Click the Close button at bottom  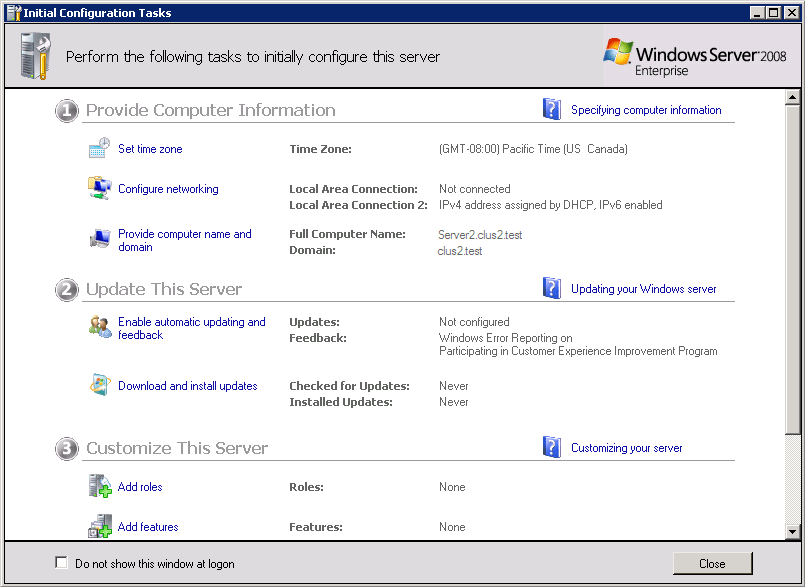(x=712, y=563)
